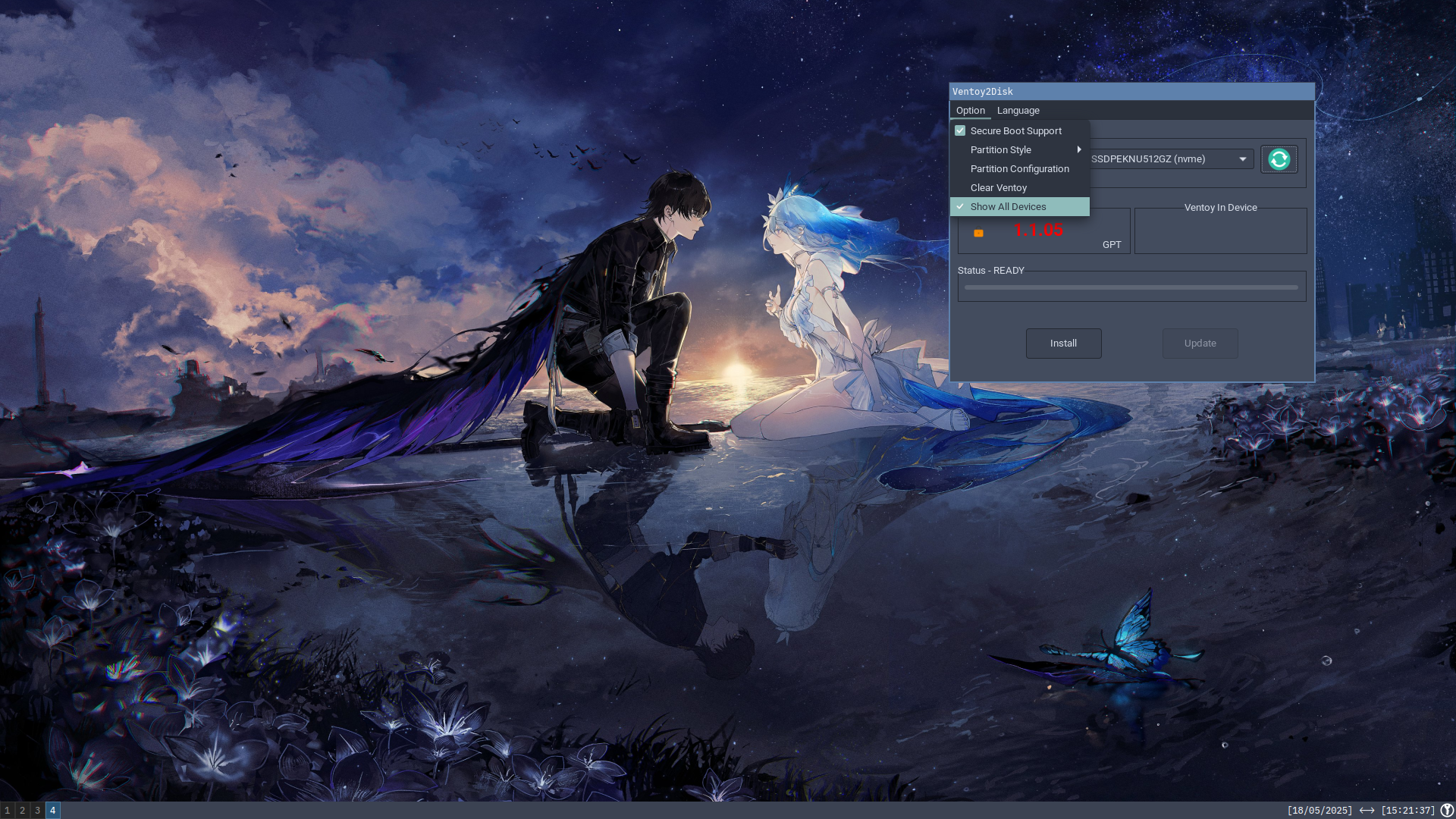This screenshot has width=1456, height=819.
Task: Click the green refresh devices icon
Action: (1279, 159)
